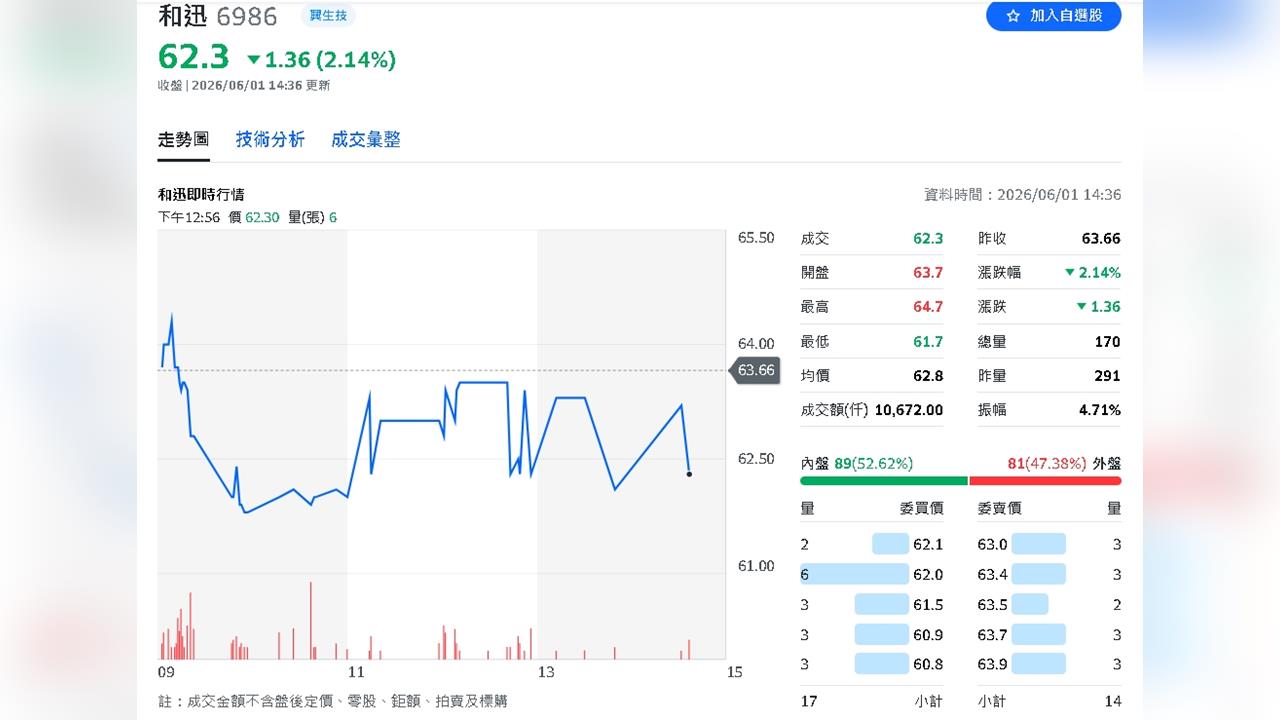1280x720 pixels.
Task: Select the 63.4 ask price row
Action: coord(1049,574)
